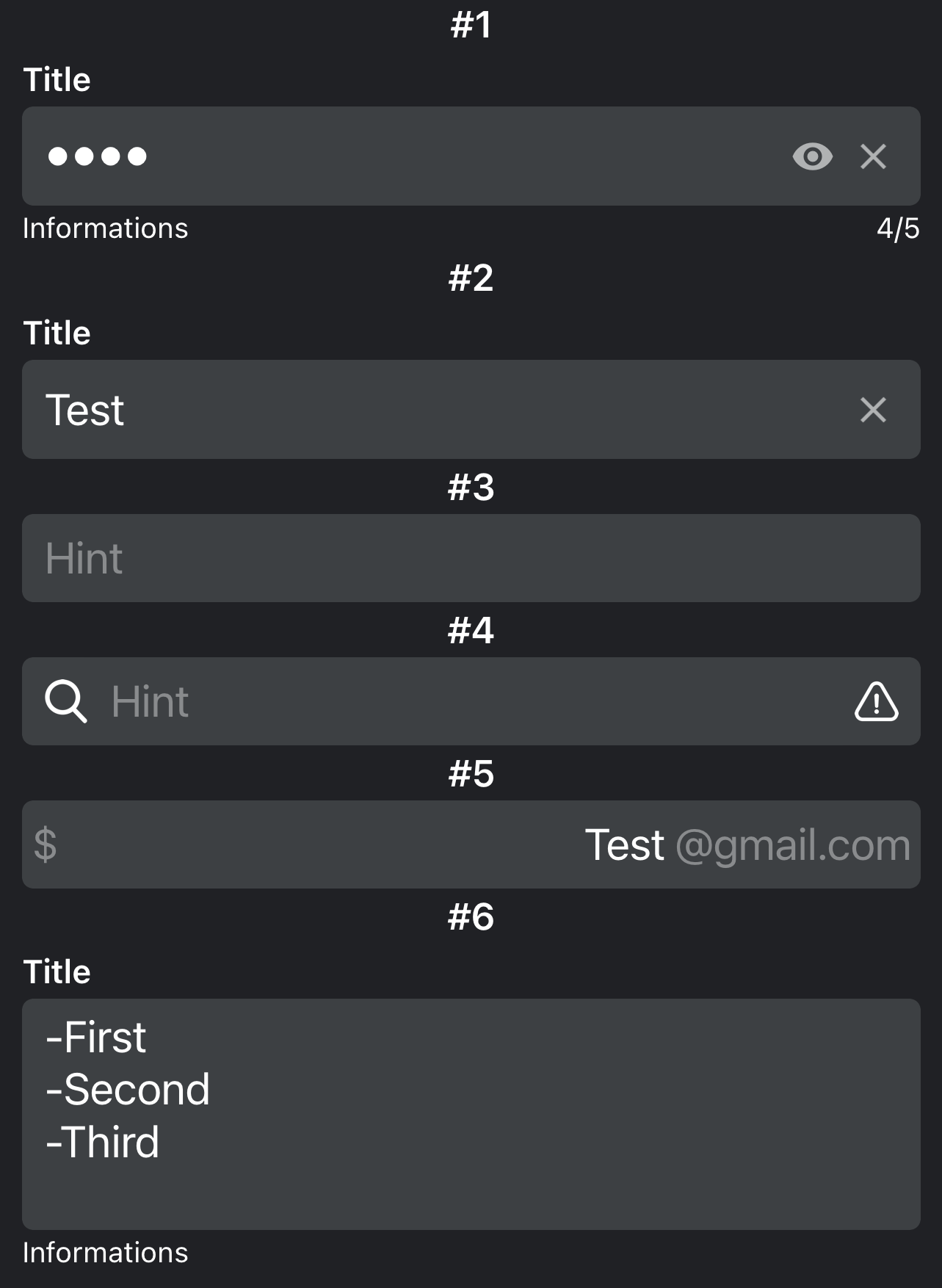Click the dollar sign prefix
The height and width of the screenshot is (1288, 942).
point(46,844)
